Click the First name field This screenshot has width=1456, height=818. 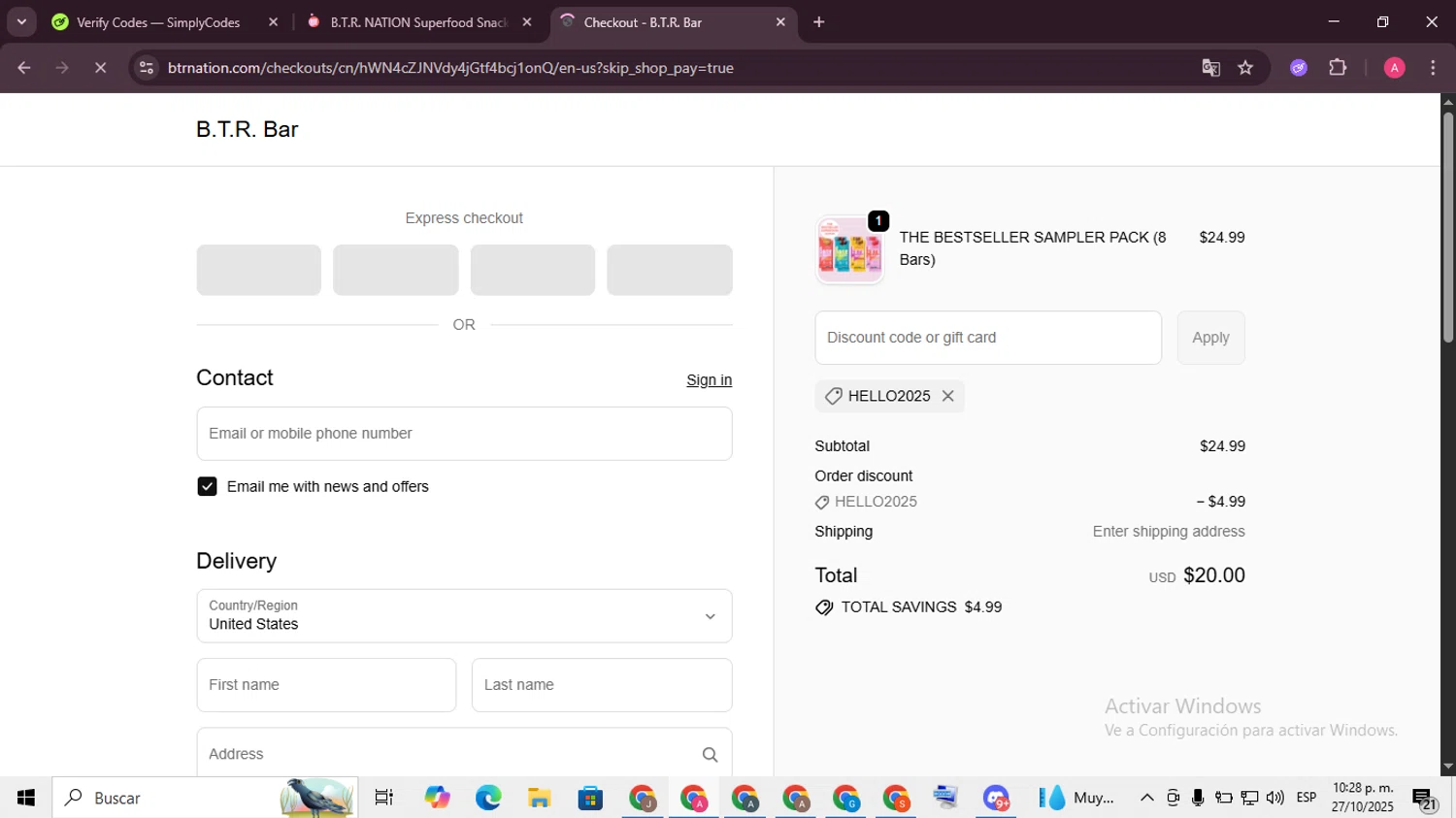(326, 685)
